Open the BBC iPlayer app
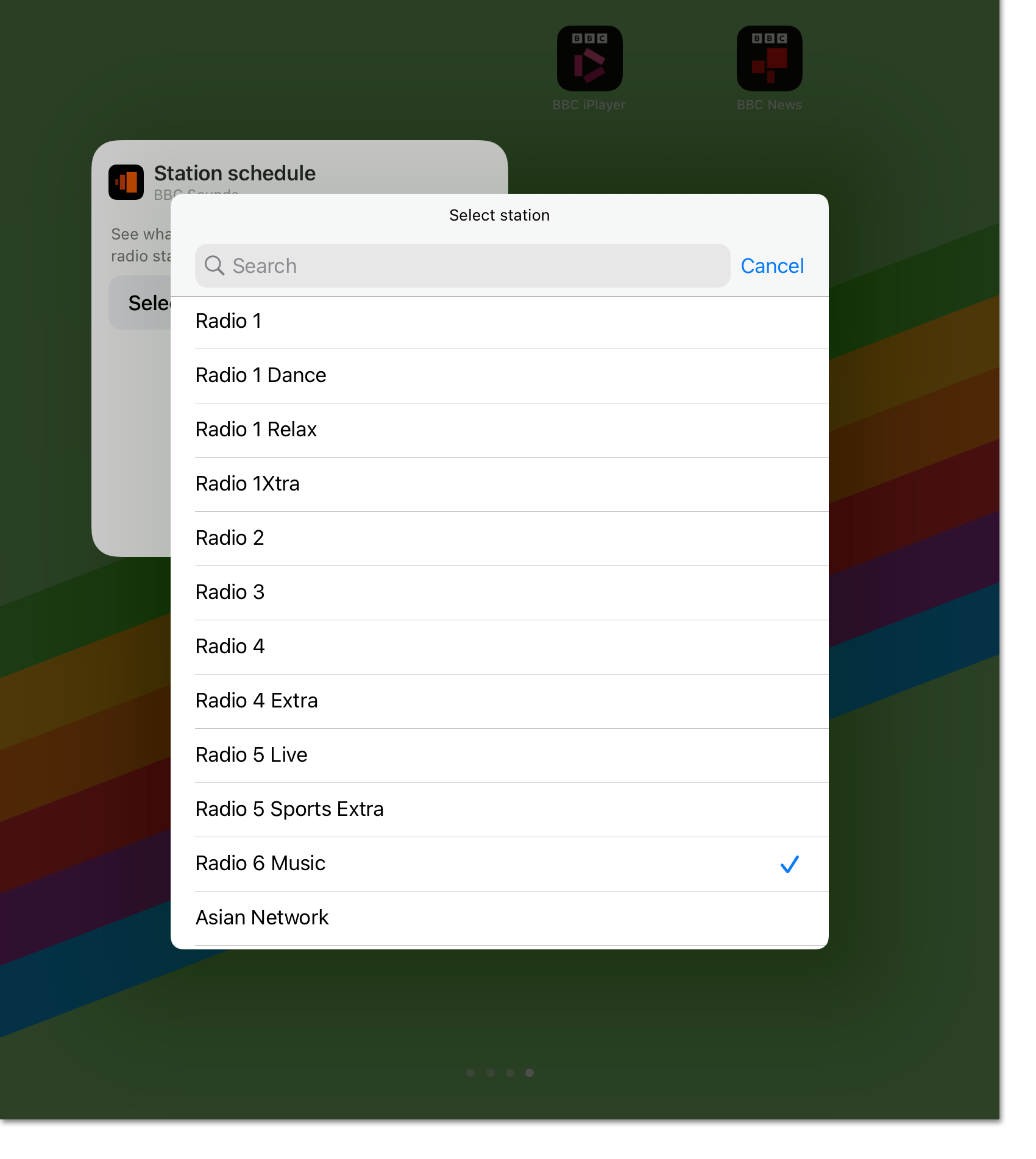Viewport: 1036px width, 1159px height. tap(589, 58)
